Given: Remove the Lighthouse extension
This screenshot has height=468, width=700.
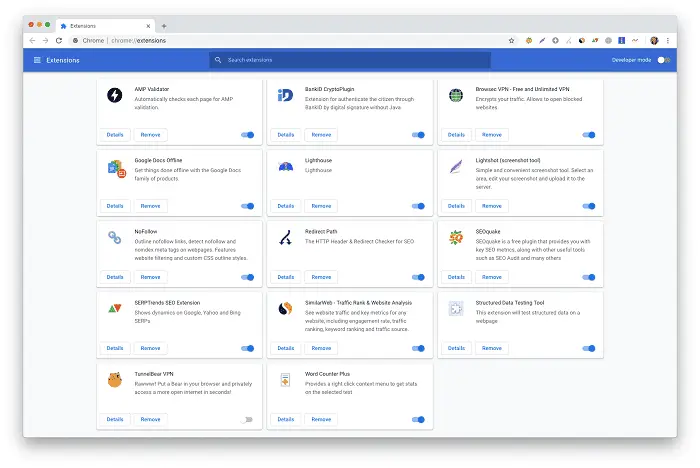Looking at the screenshot, I should pyautogui.click(x=321, y=206).
